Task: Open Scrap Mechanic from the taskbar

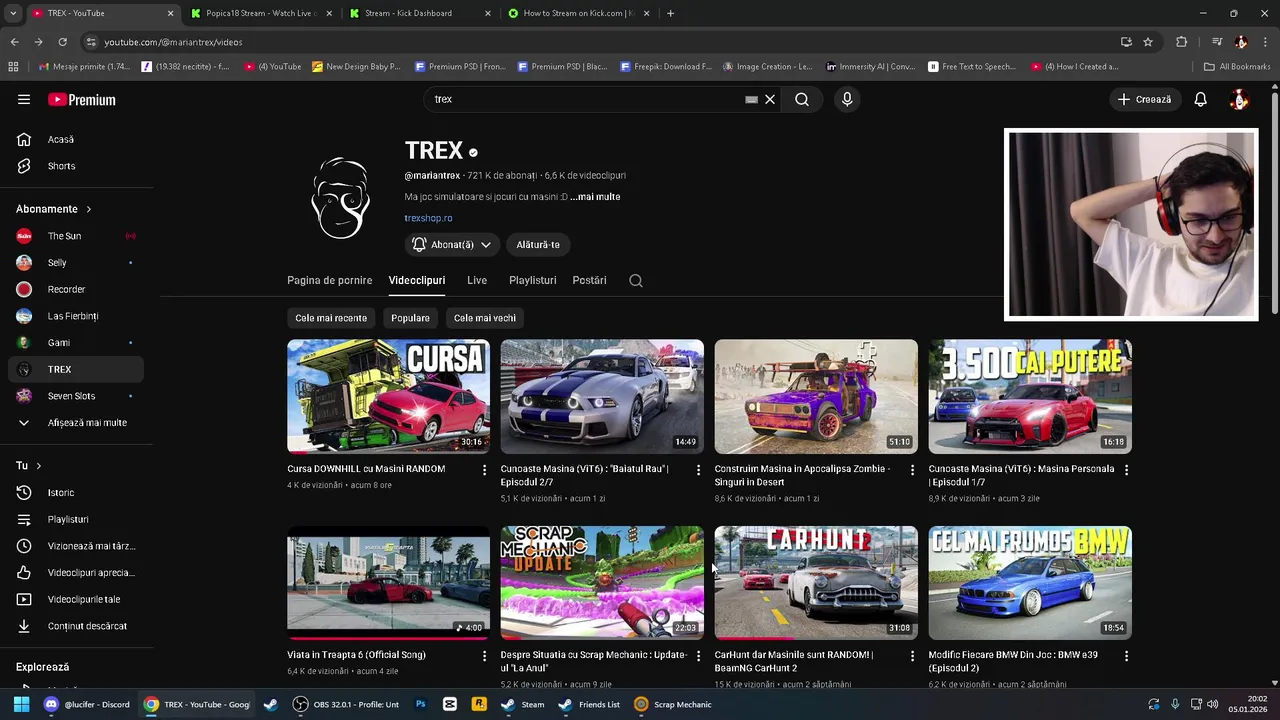Action: coord(673,704)
